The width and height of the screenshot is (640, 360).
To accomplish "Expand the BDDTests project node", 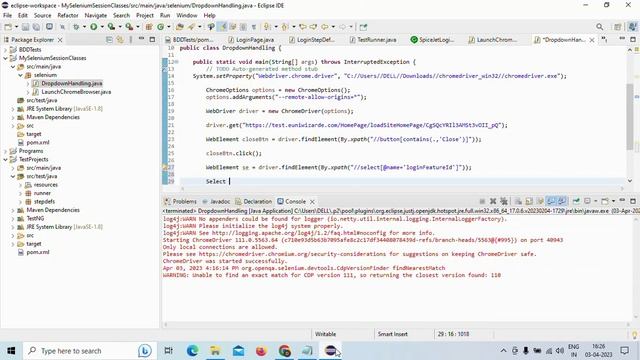I will [5, 50].
